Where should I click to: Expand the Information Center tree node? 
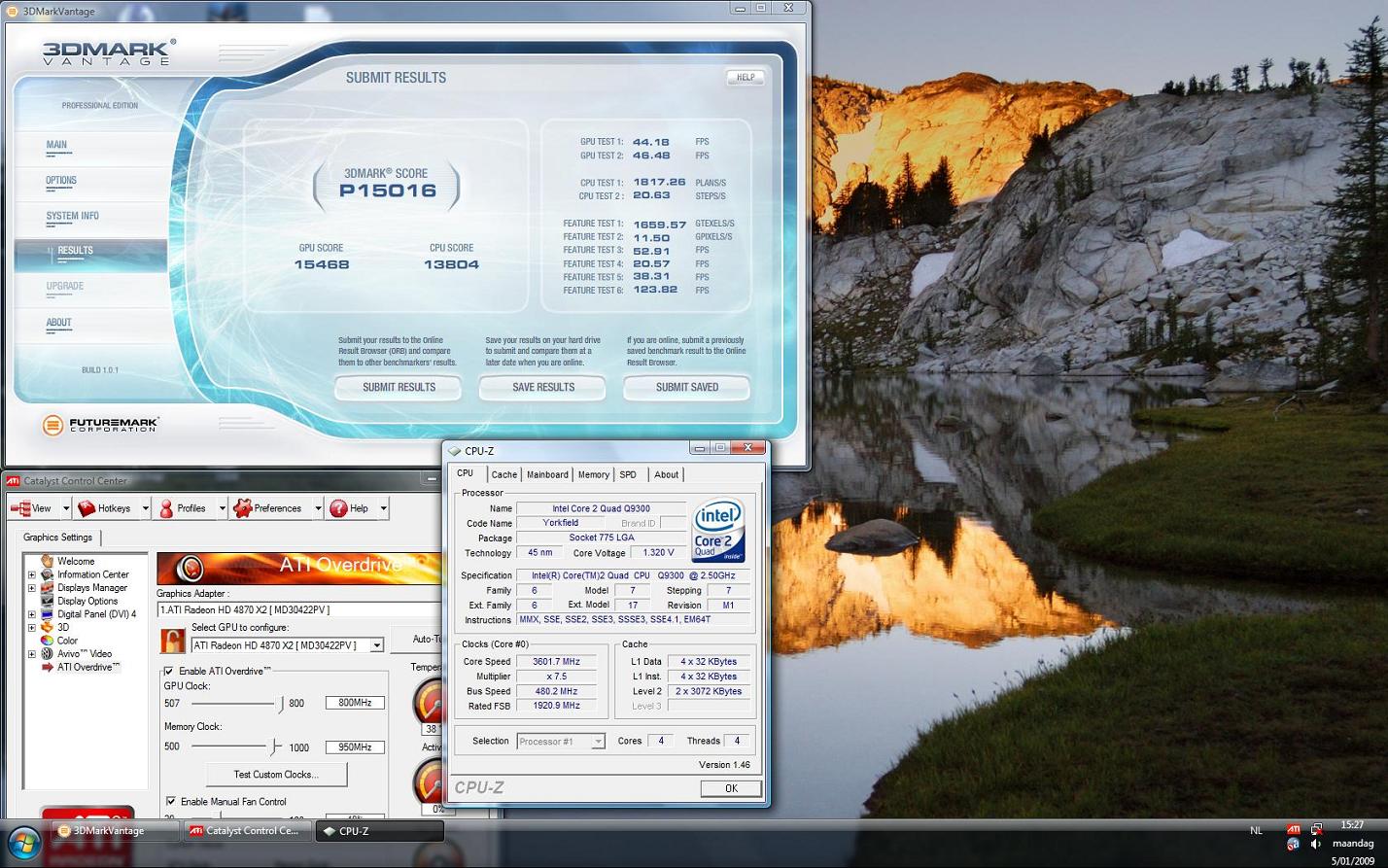coord(31,574)
